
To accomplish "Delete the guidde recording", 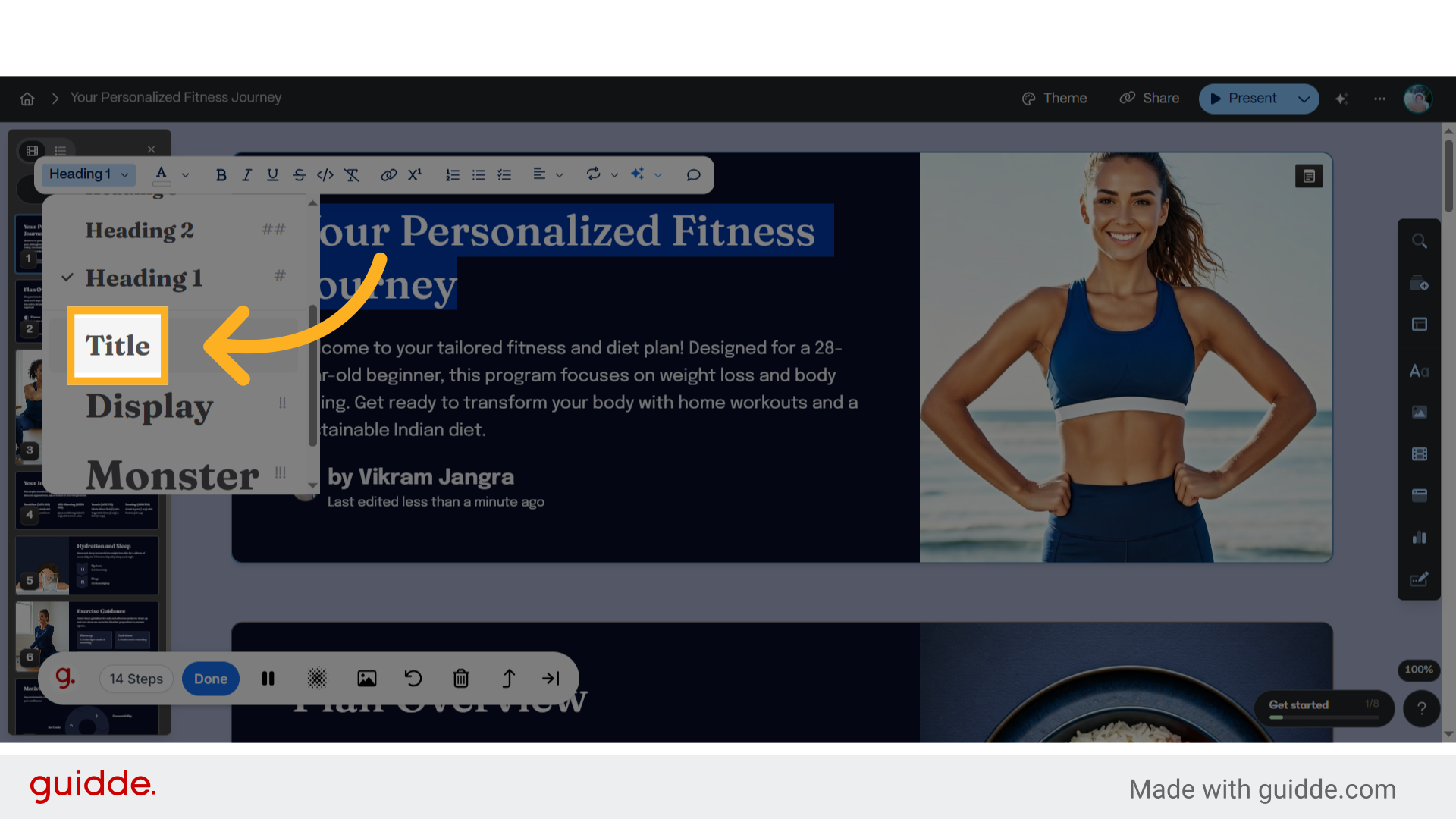I will pyautogui.click(x=461, y=679).
